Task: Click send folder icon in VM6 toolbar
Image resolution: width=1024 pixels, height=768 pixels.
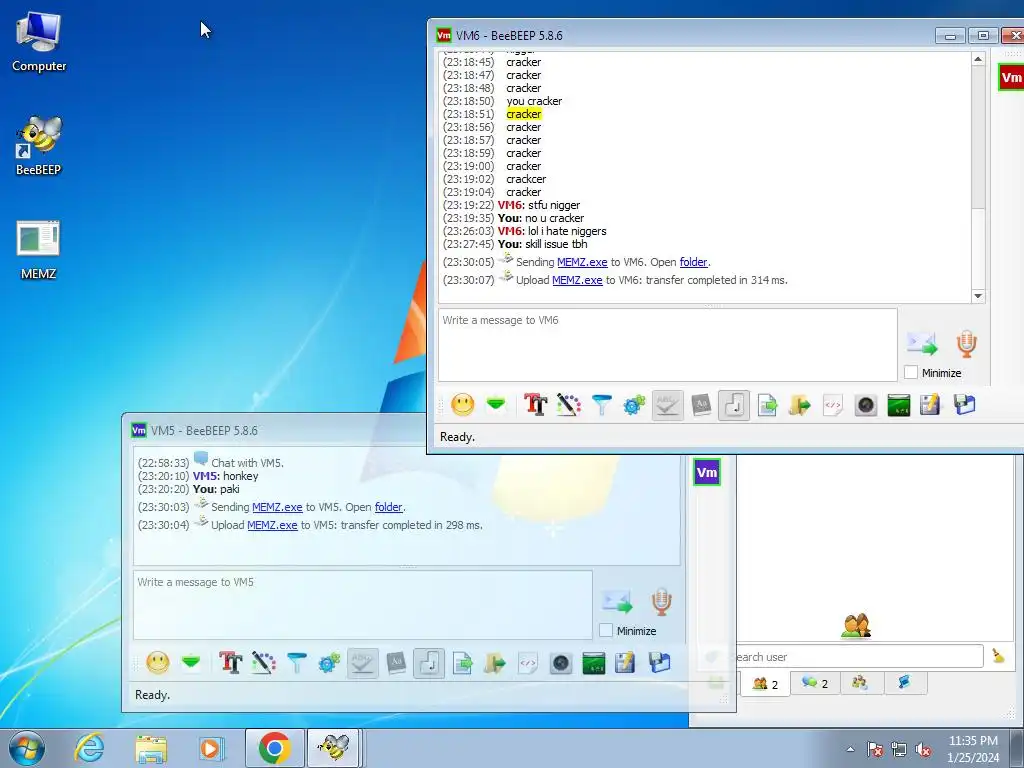Action: click(x=799, y=406)
